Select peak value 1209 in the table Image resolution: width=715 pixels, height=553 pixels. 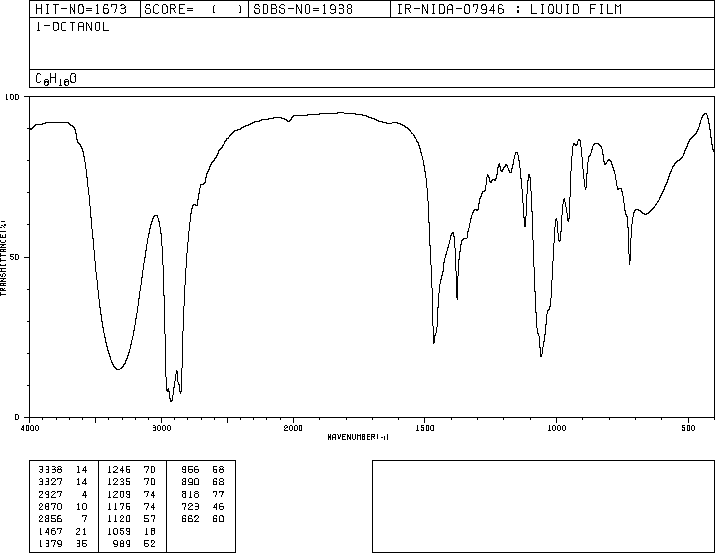[x=119, y=494]
